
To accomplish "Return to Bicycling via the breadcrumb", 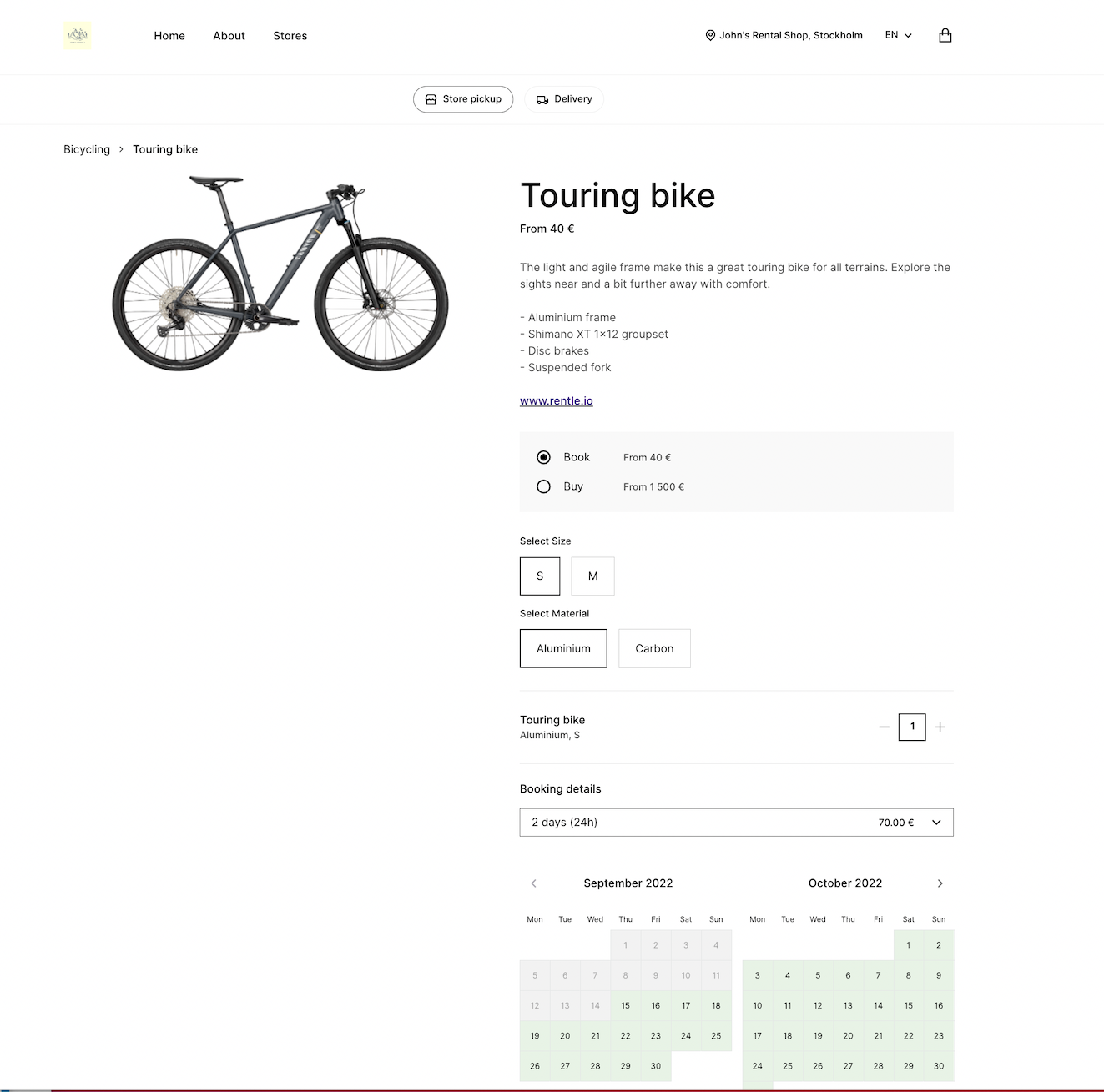I will [86, 148].
